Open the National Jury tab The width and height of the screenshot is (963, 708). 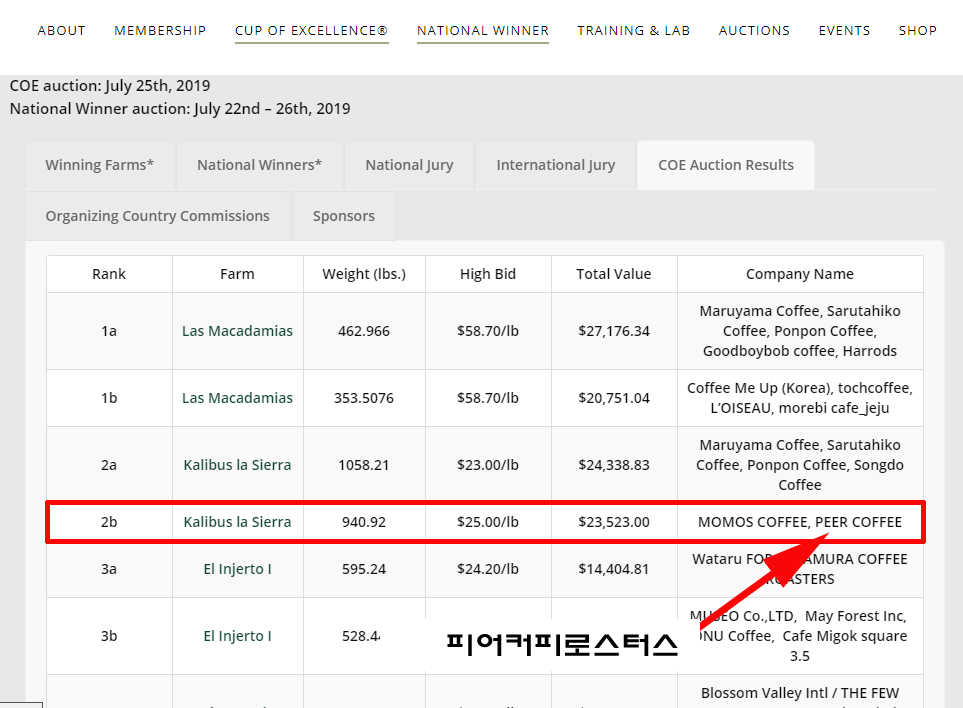[x=409, y=165]
